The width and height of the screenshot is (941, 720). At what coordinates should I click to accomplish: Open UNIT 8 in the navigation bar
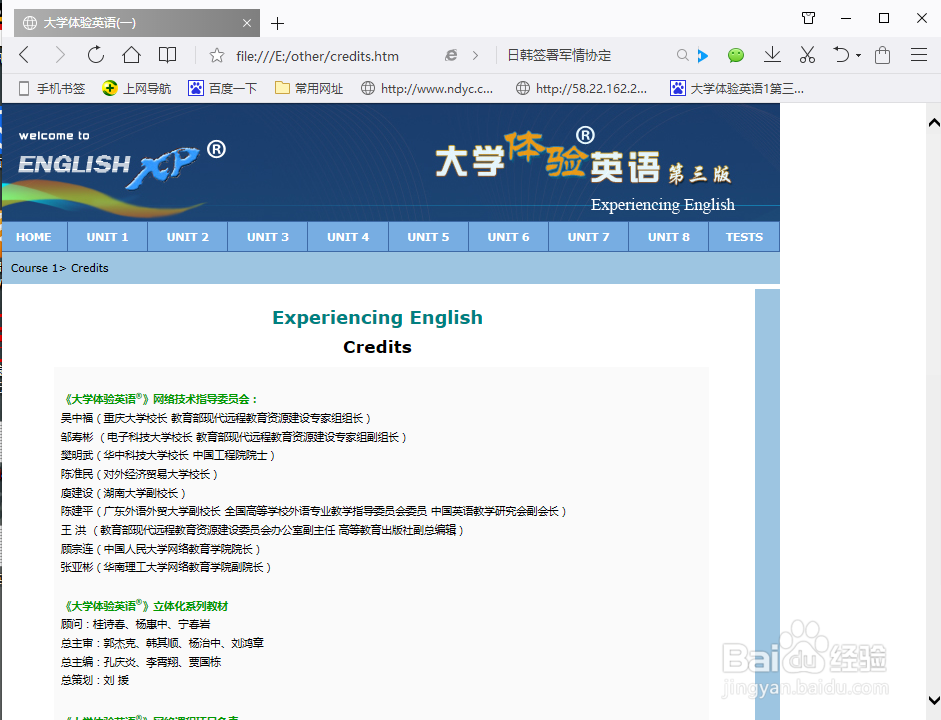669,237
